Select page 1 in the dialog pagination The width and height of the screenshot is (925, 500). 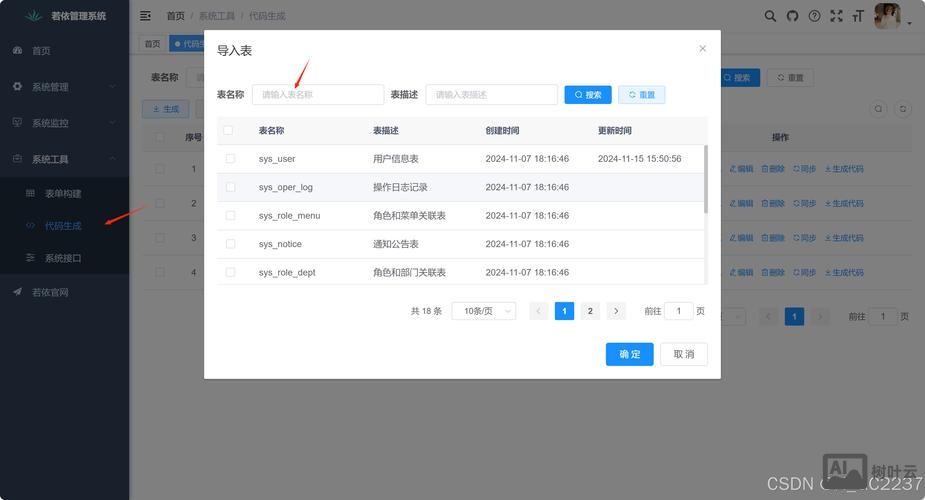point(564,311)
